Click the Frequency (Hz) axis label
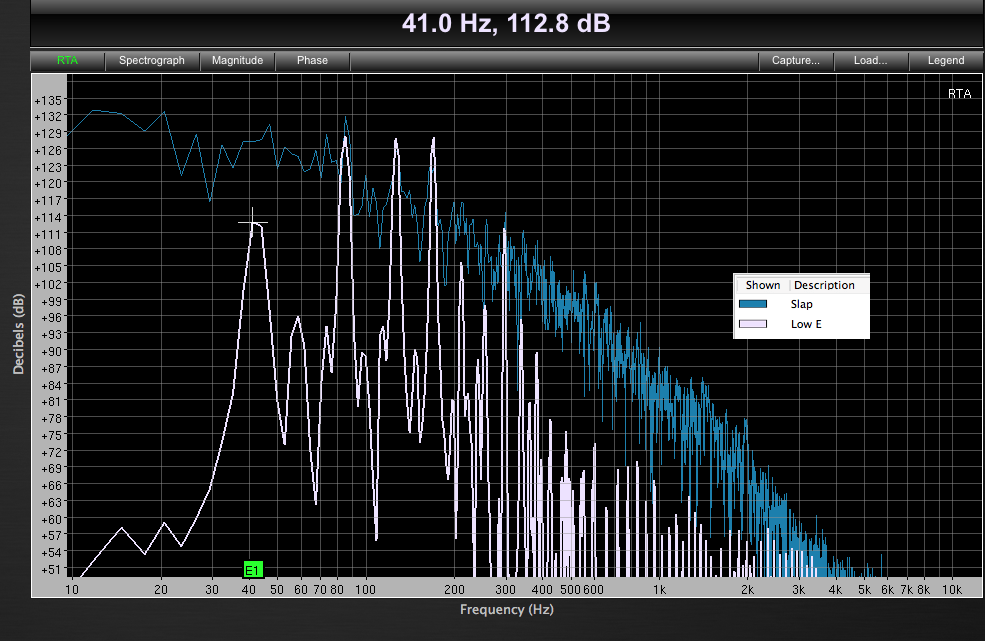This screenshot has width=985, height=641. click(506, 610)
